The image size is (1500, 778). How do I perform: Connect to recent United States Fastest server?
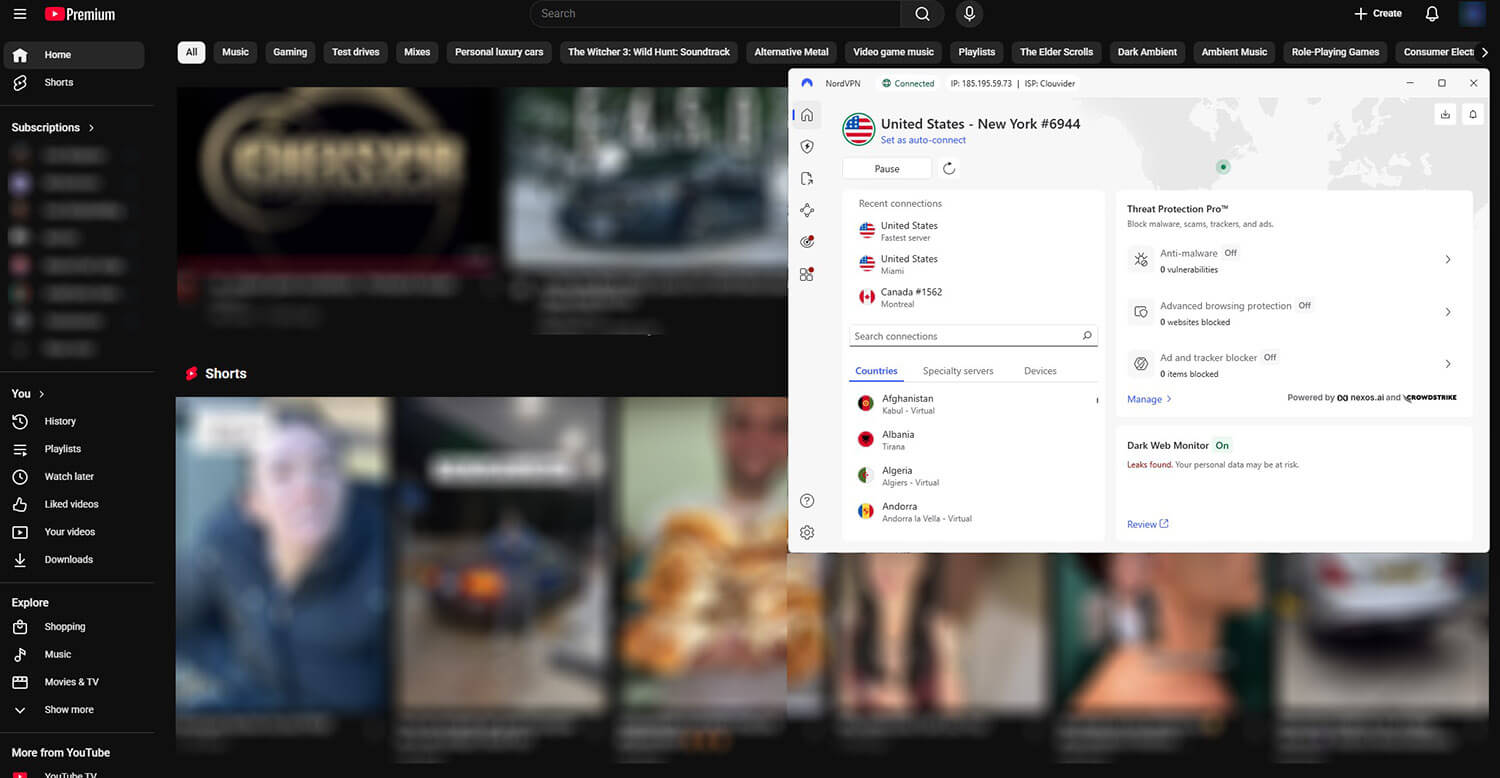[972, 231]
